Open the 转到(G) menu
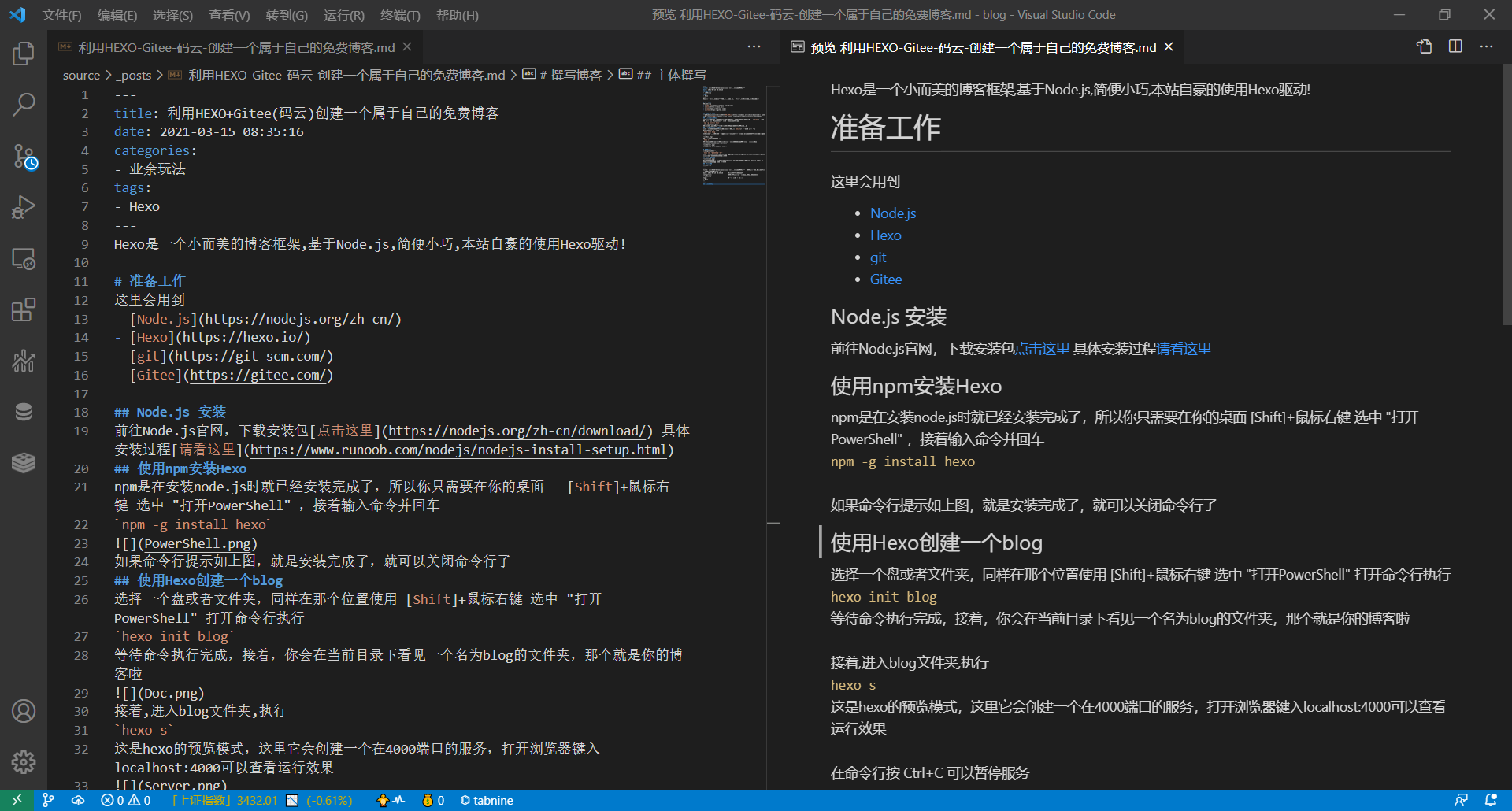Image resolution: width=1512 pixels, height=811 pixels. pyautogui.click(x=287, y=15)
